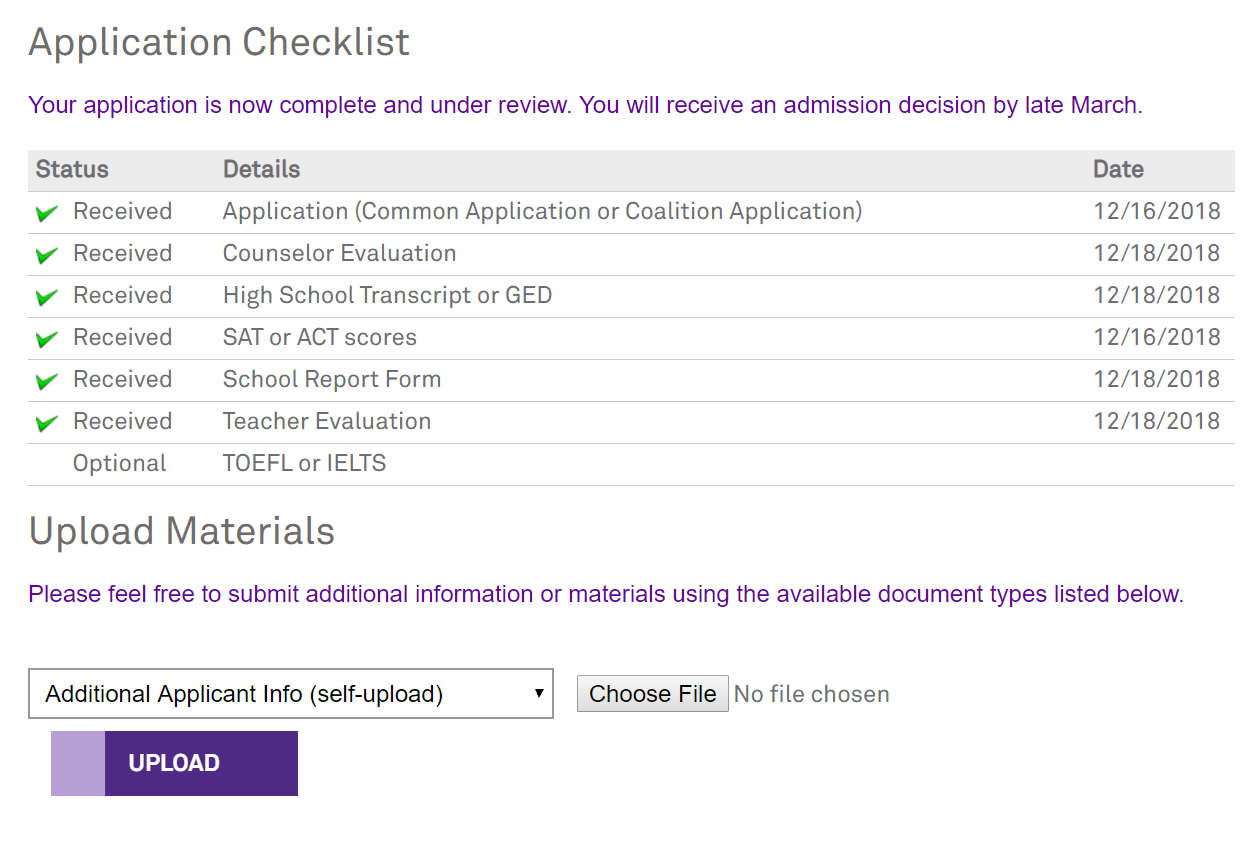The width and height of the screenshot is (1250, 854).
Task: Click the School Report Form checkmark icon
Action: (x=46, y=381)
